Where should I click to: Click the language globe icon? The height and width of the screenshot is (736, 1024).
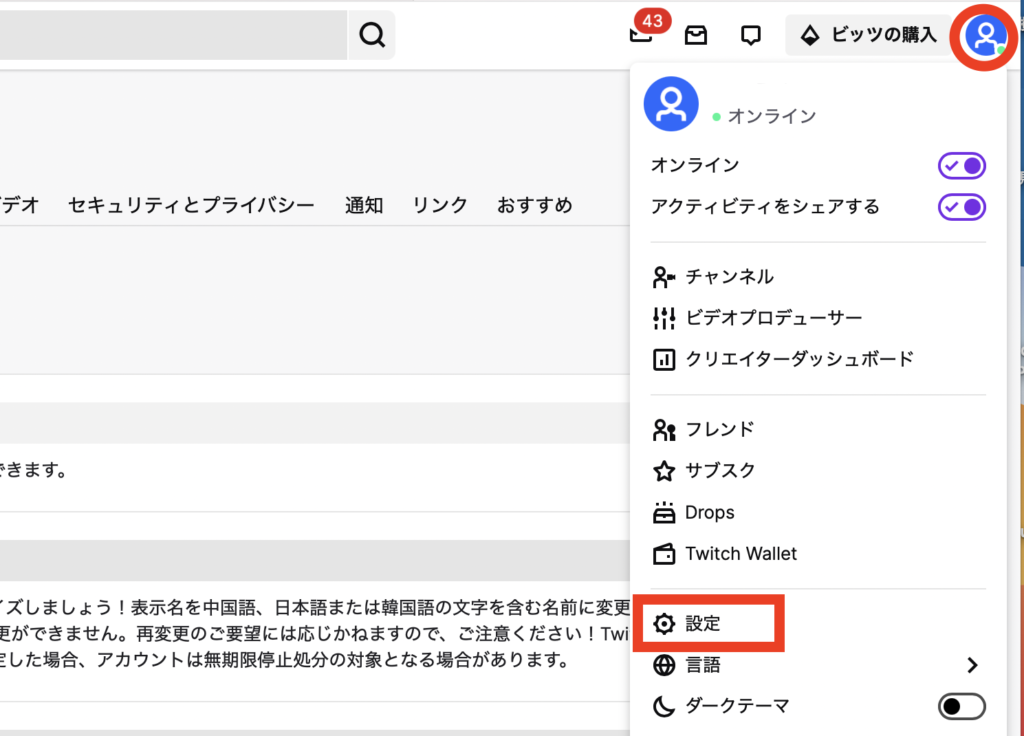(664, 665)
